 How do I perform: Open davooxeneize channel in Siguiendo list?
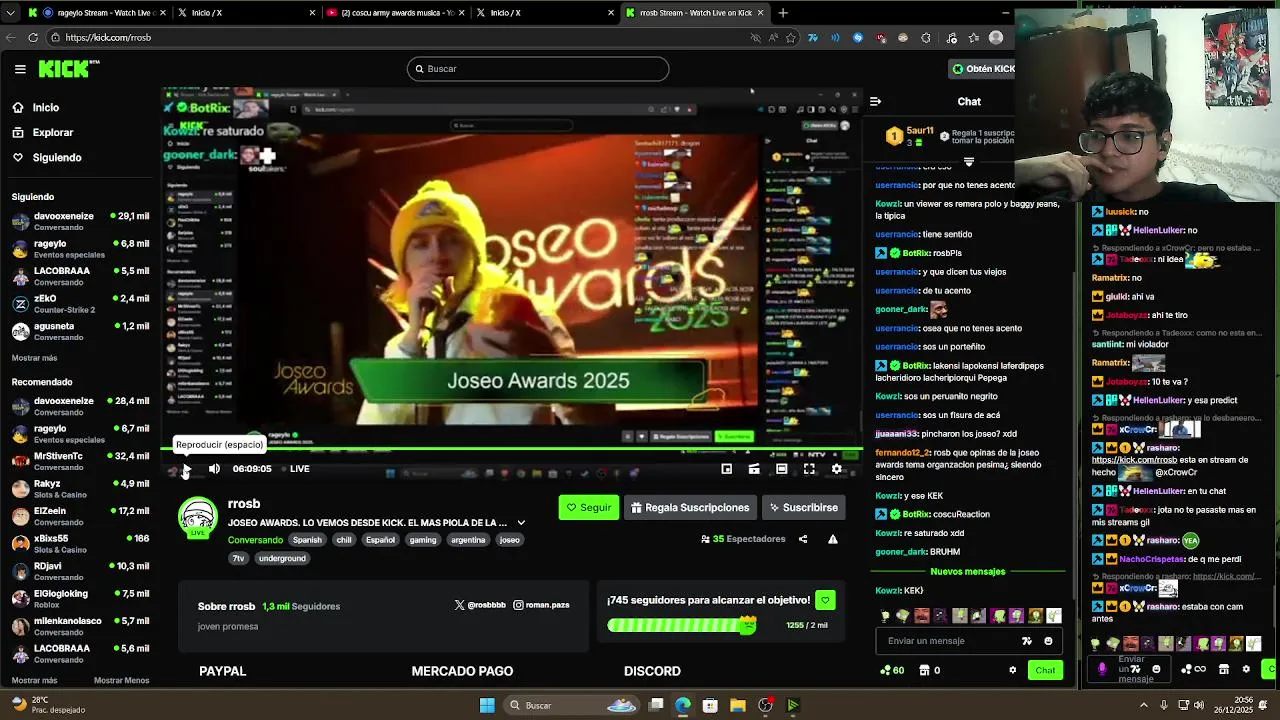click(80, 221)
